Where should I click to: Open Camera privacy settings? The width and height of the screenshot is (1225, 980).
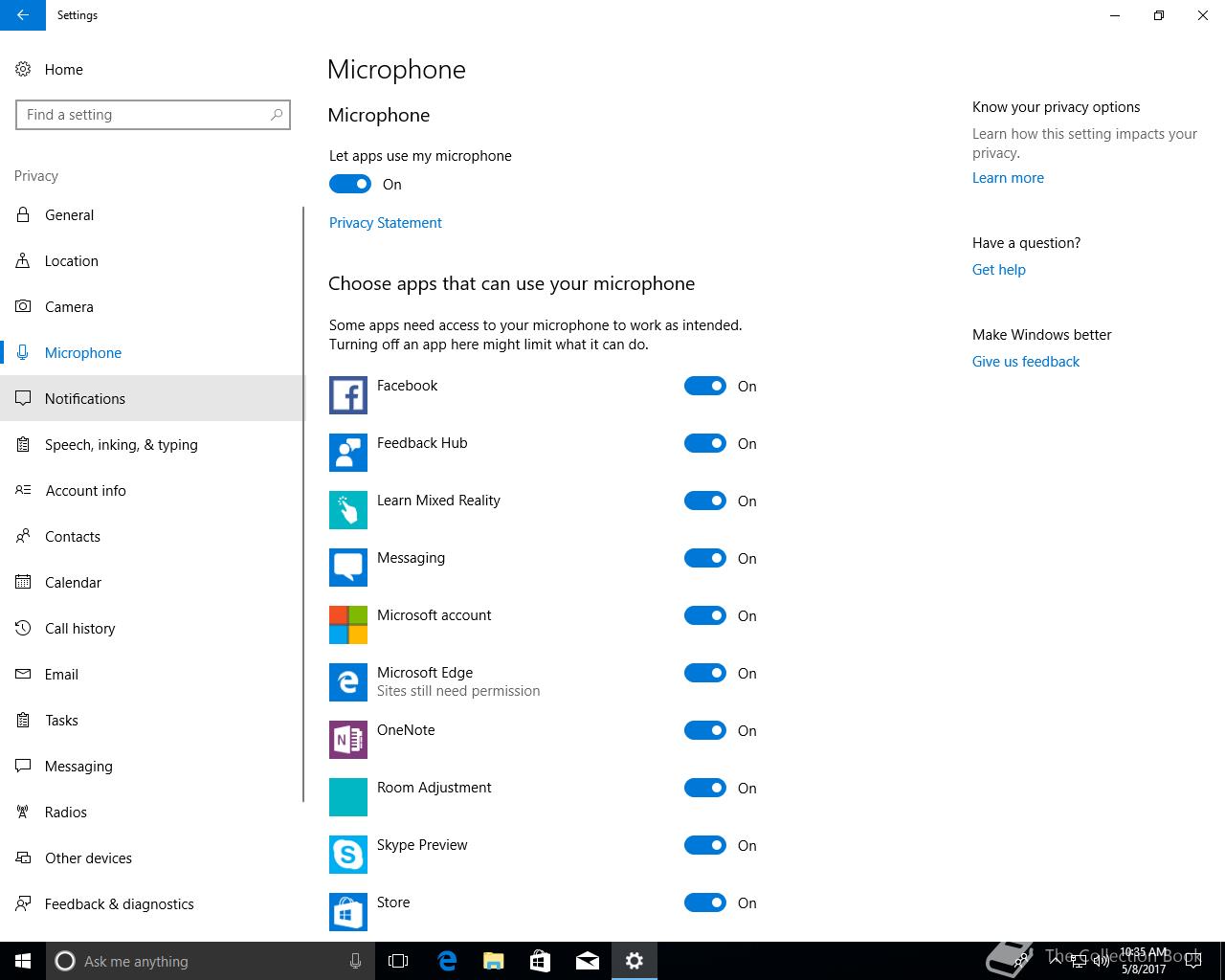pyautogui.click(x=151, y=306)
